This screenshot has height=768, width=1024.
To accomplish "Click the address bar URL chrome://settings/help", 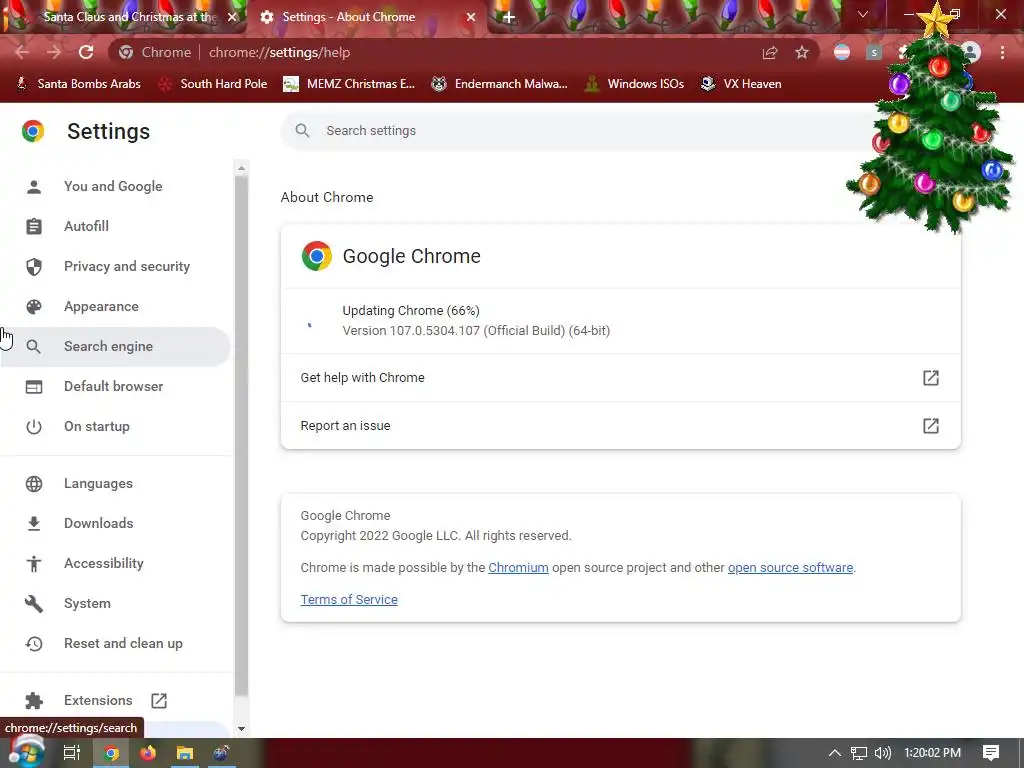I will pos(280,52).
